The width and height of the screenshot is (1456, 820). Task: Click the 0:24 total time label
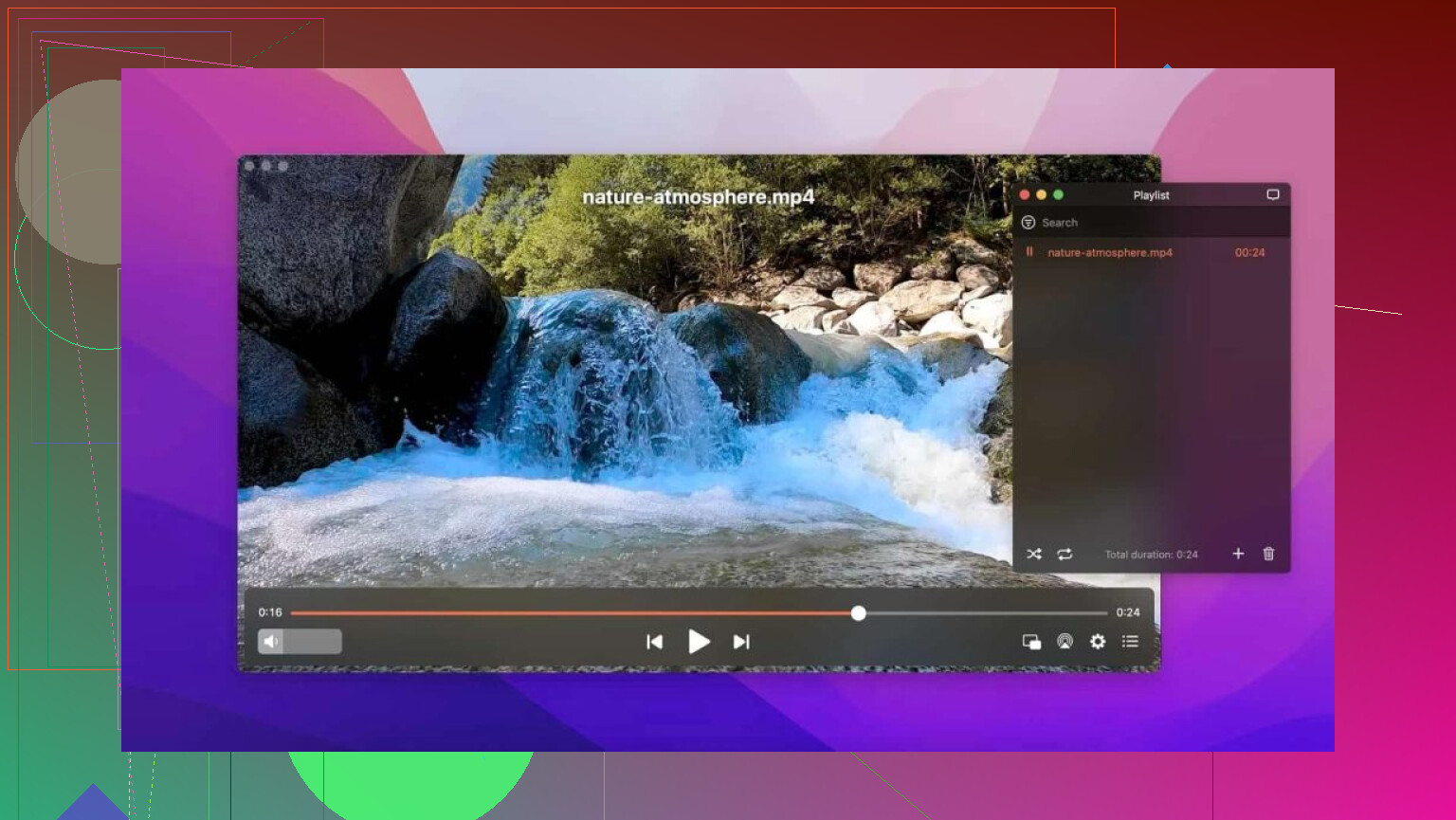point(1128,612)
